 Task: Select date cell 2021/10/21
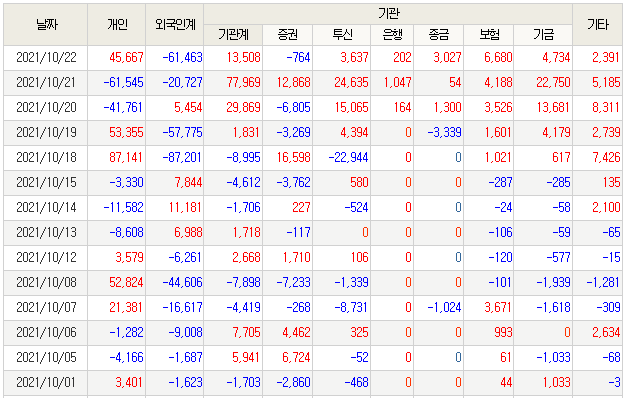tap(46, 83)
